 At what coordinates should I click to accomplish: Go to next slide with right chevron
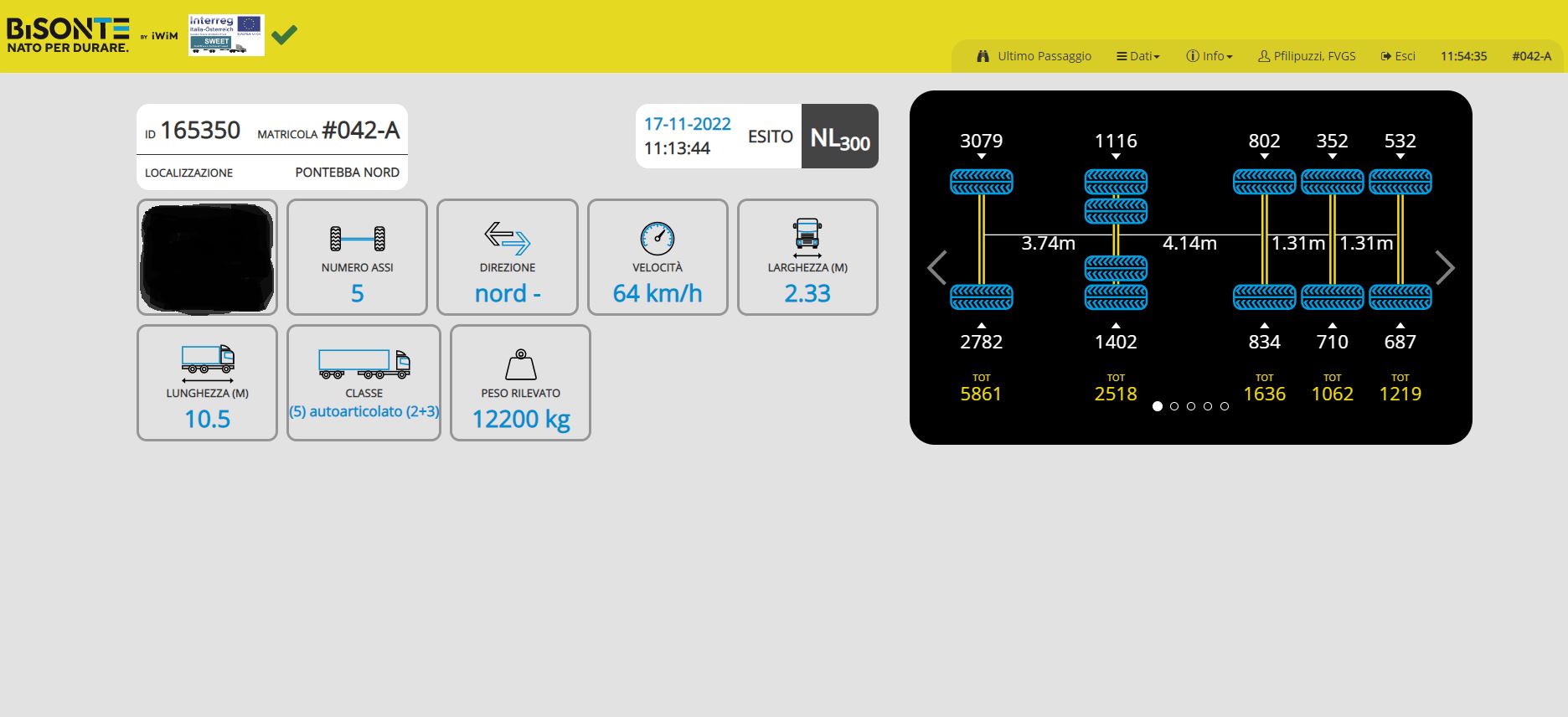click(1445, 268)
